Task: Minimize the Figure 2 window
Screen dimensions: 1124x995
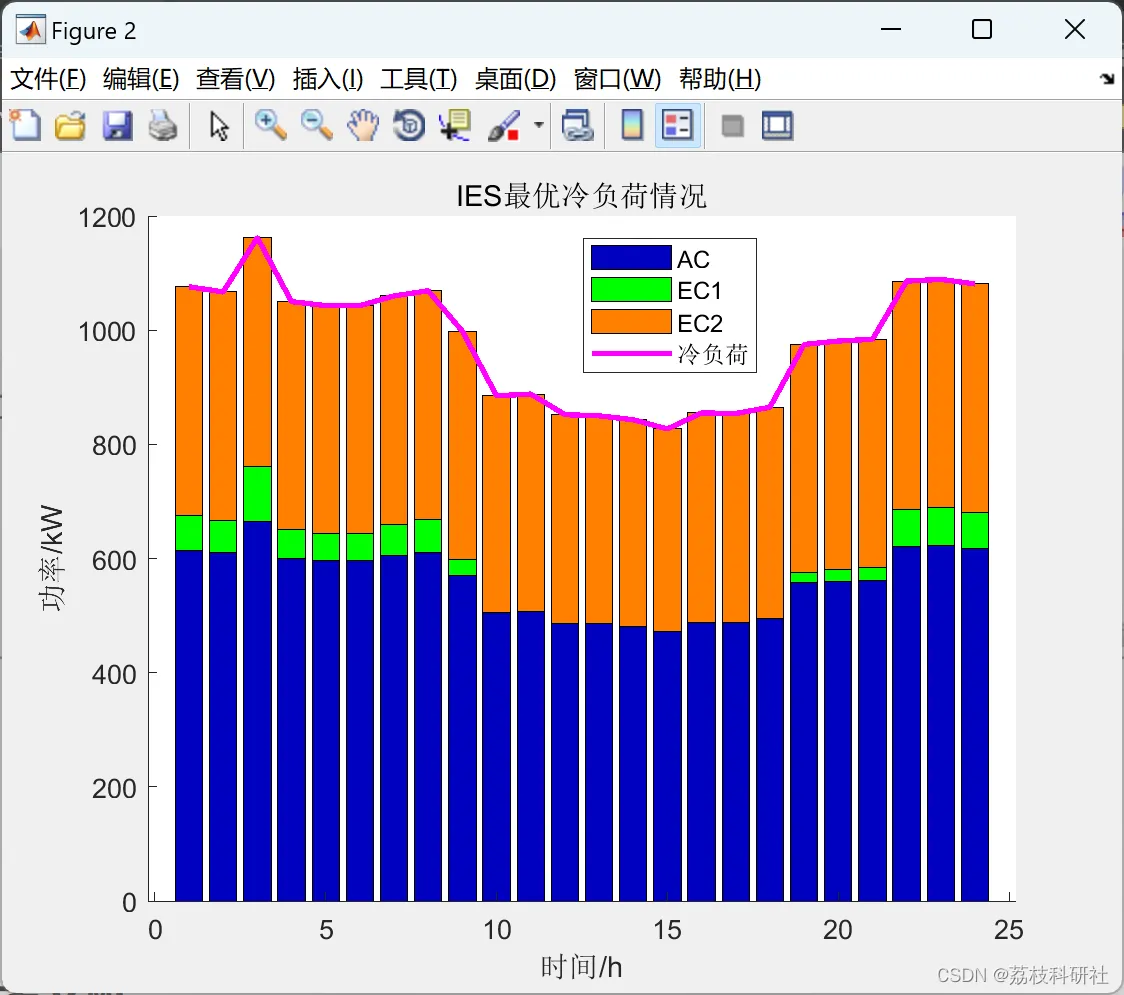Action: (891, 29)
